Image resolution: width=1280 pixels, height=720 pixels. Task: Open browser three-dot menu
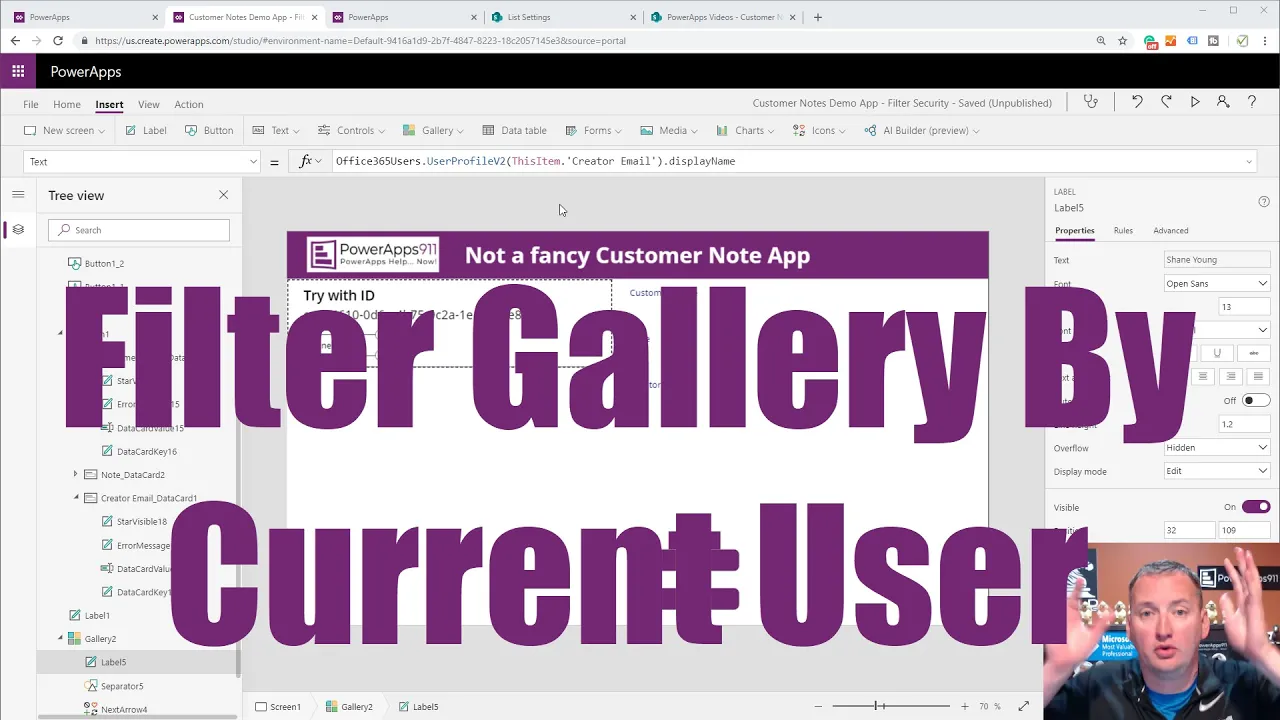tap(1264, 41)
